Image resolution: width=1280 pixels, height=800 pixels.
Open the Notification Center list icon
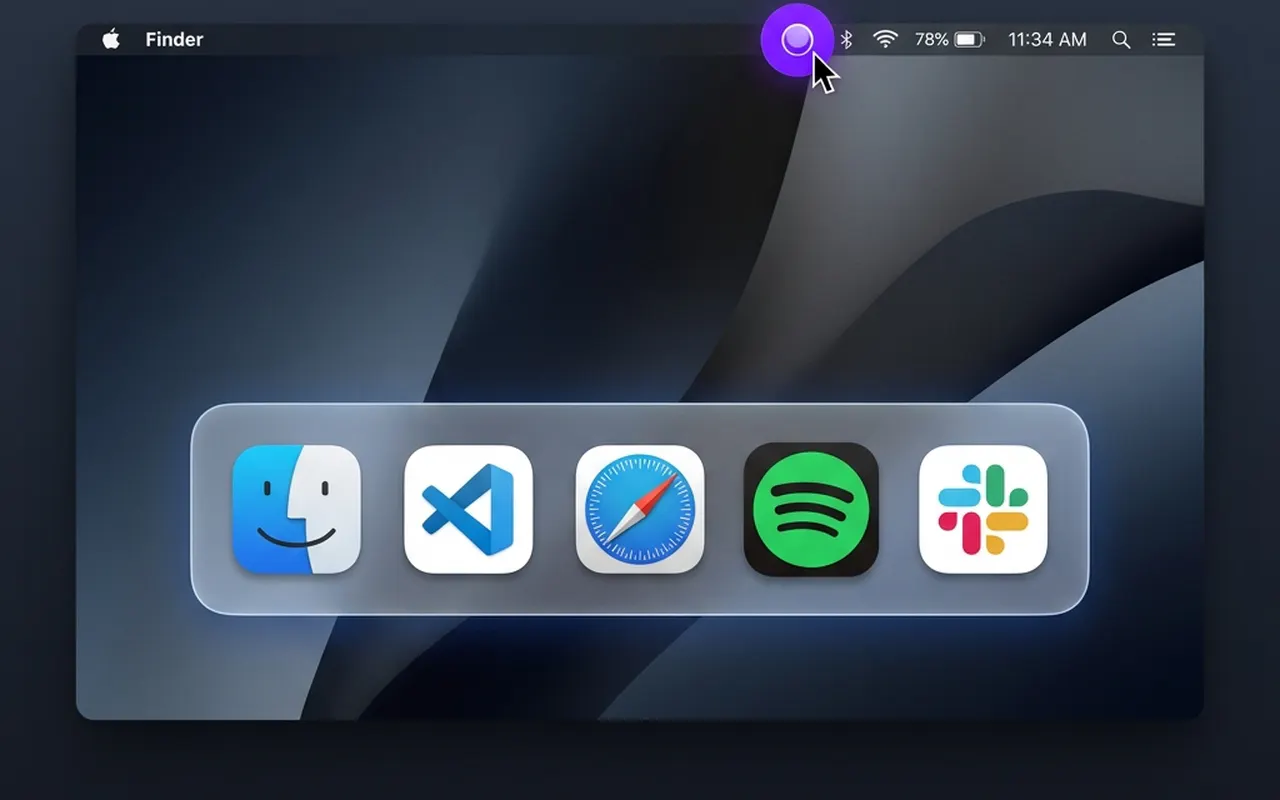1163,40
